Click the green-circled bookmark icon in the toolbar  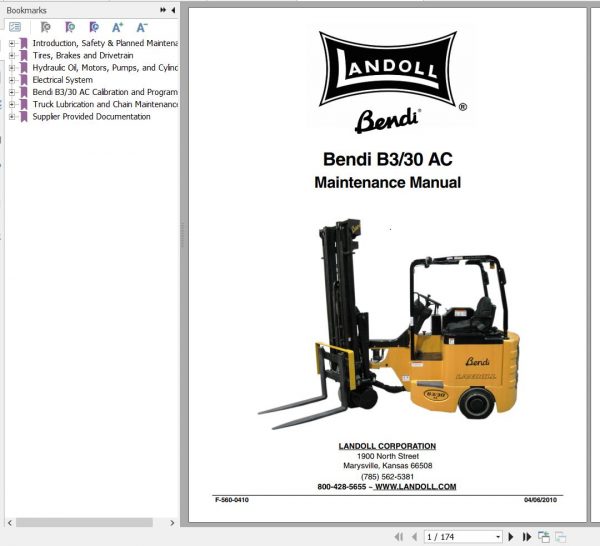click(x=70, y=27)
